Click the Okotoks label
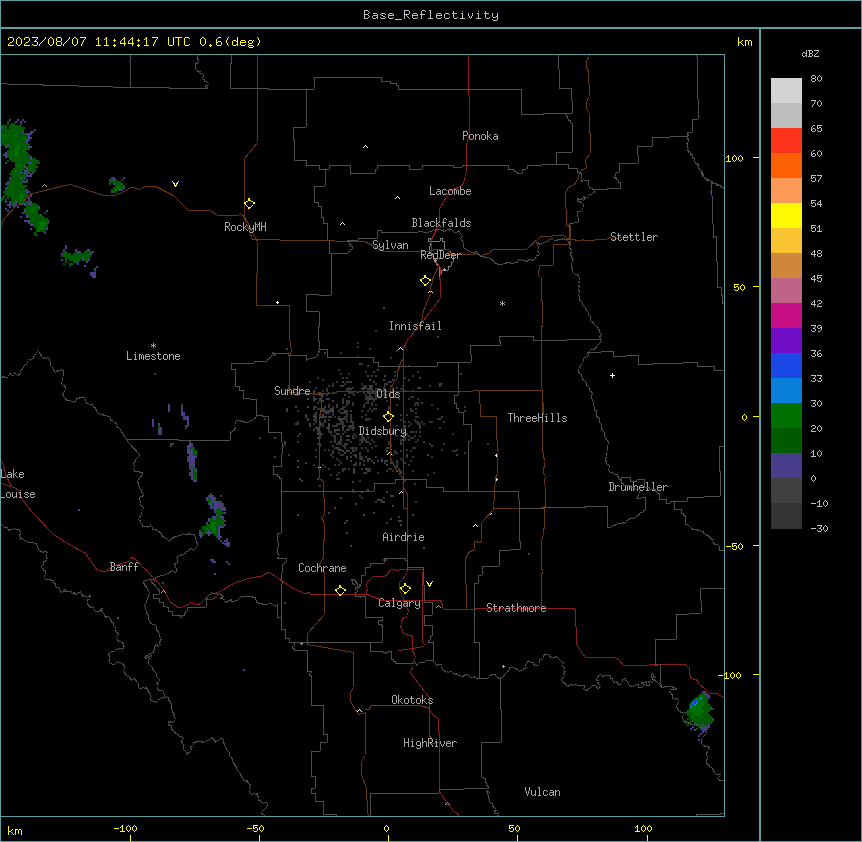The height and width of the screenshot is (842, 862). tap(412, 700)
